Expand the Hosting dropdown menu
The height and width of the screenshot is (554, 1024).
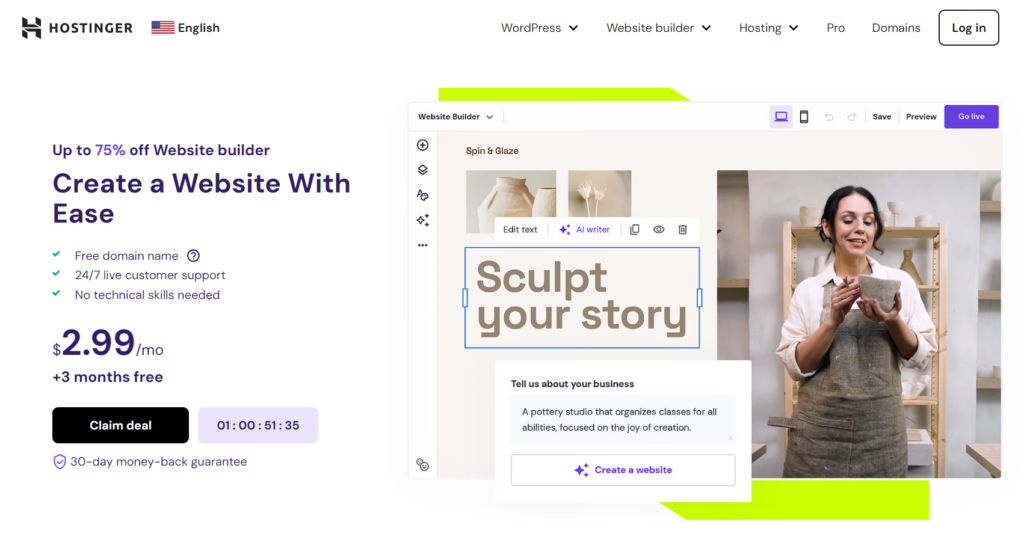[x=769, y=28]
